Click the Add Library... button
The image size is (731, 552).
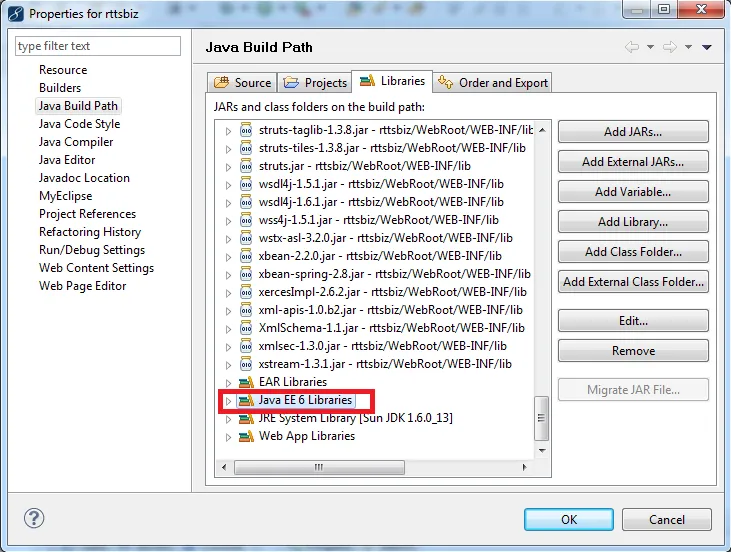[x=633, y=222]
